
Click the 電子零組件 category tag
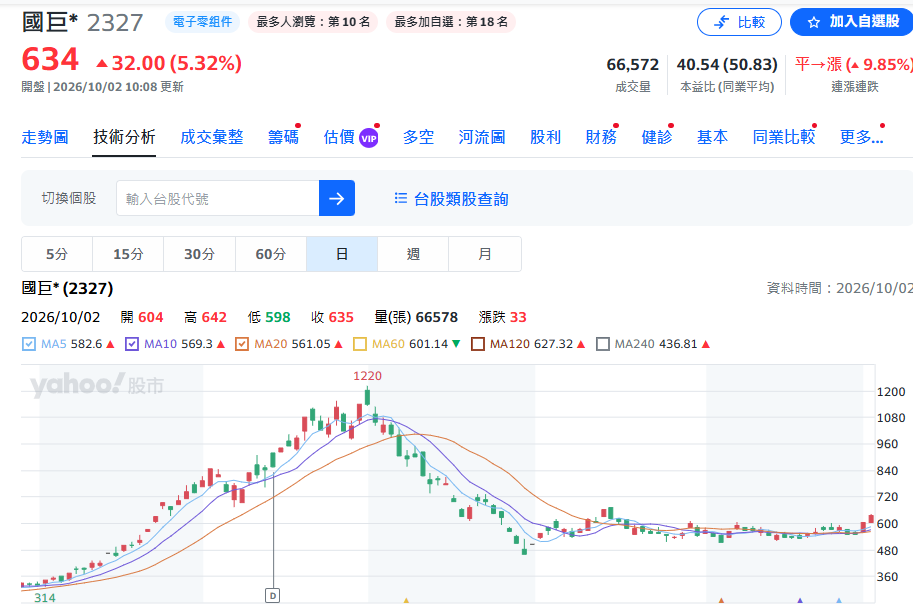pyautogui.click(x=203, y=22)
